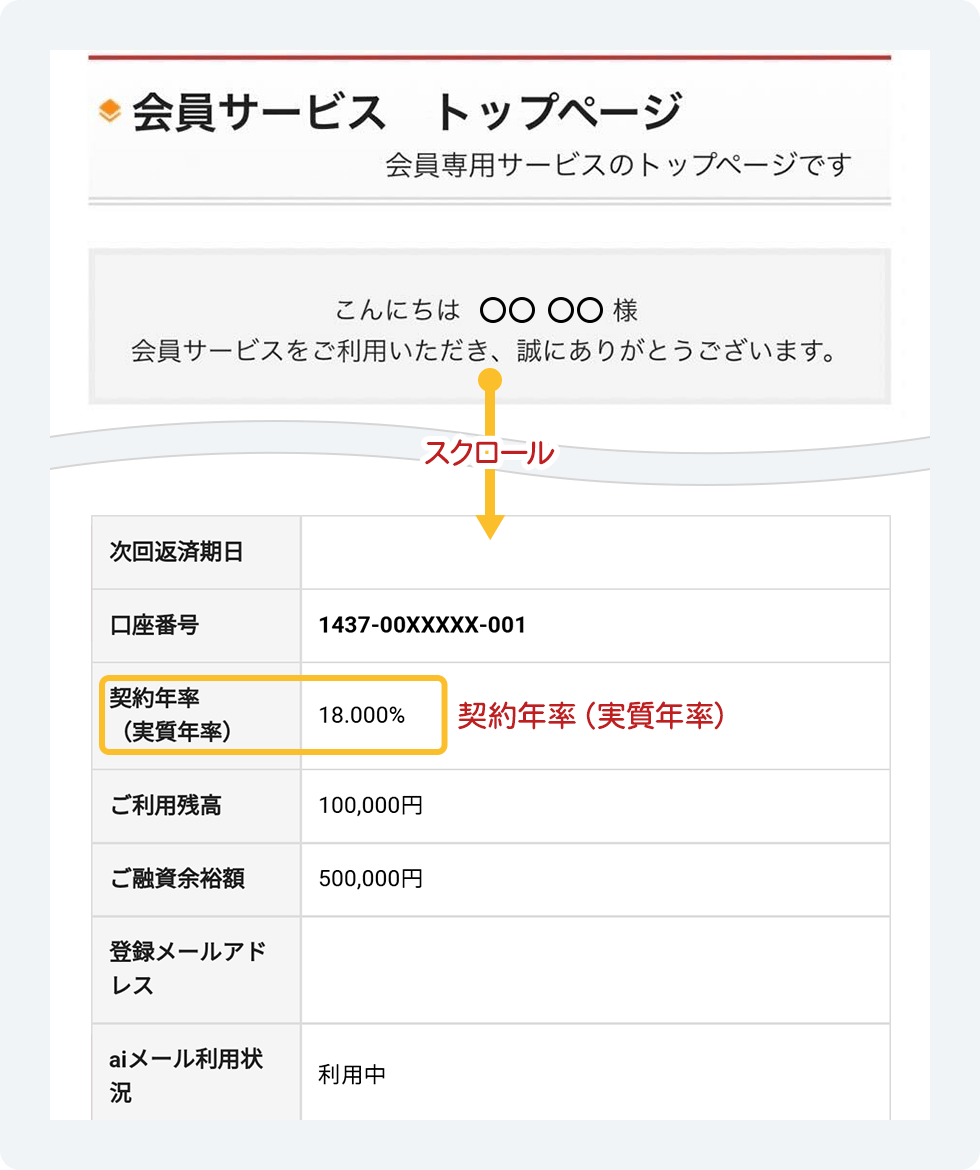
Task: Click the 会員サービス トップページ heading
Action: (x=407, y=112)
